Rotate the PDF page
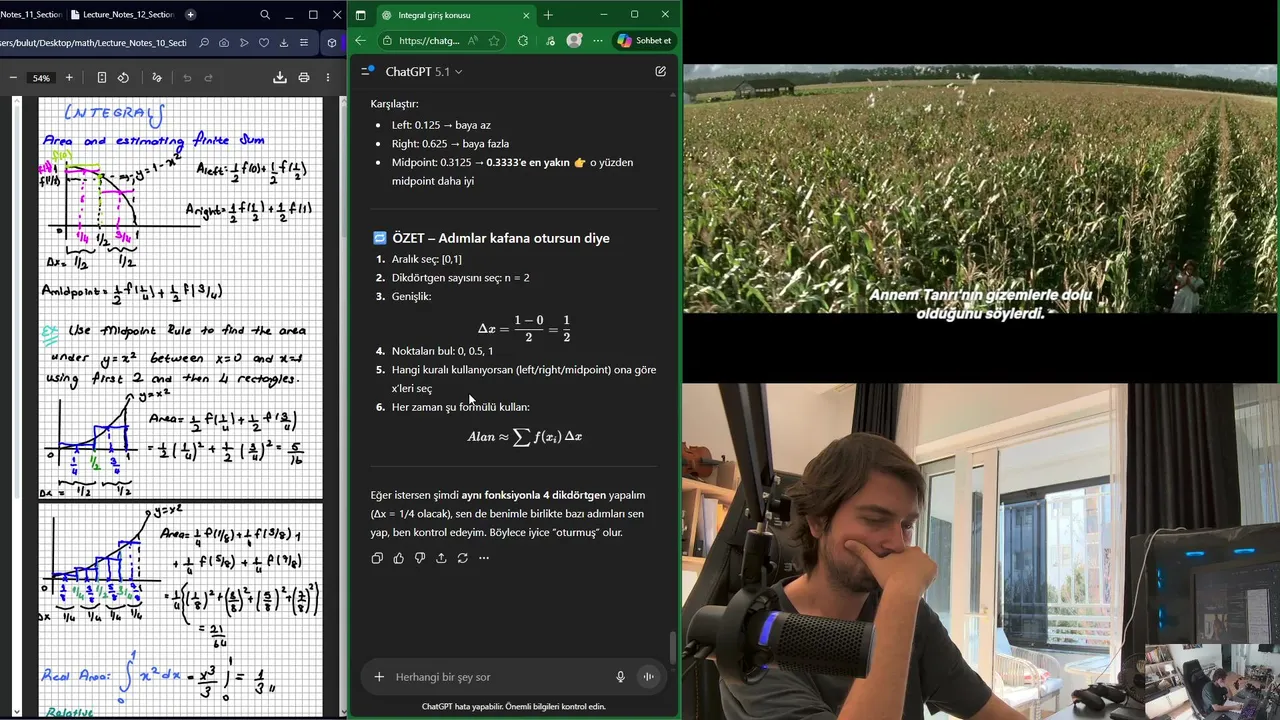The width and height of the screenshot is (1280, 720). point(123,78)
